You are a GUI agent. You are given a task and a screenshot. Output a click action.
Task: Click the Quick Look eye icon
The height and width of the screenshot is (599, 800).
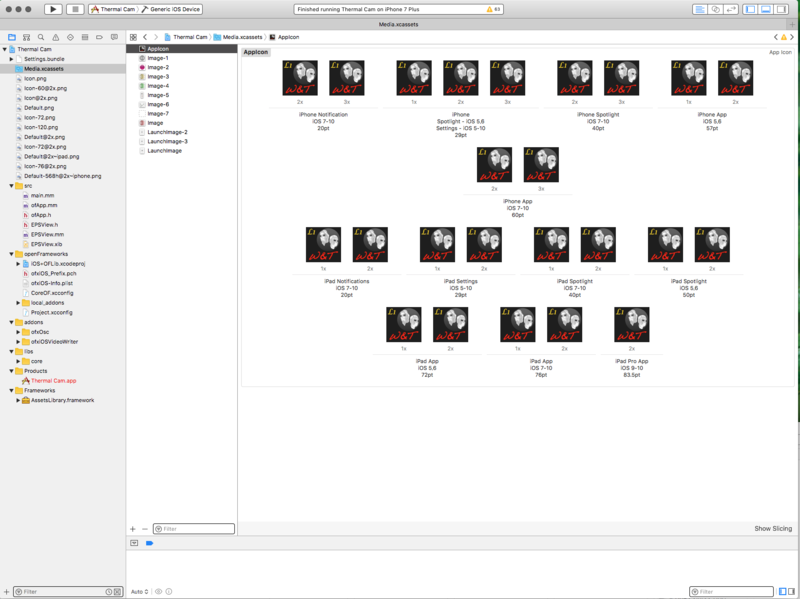pyautogui.click(x=159, y=592)
